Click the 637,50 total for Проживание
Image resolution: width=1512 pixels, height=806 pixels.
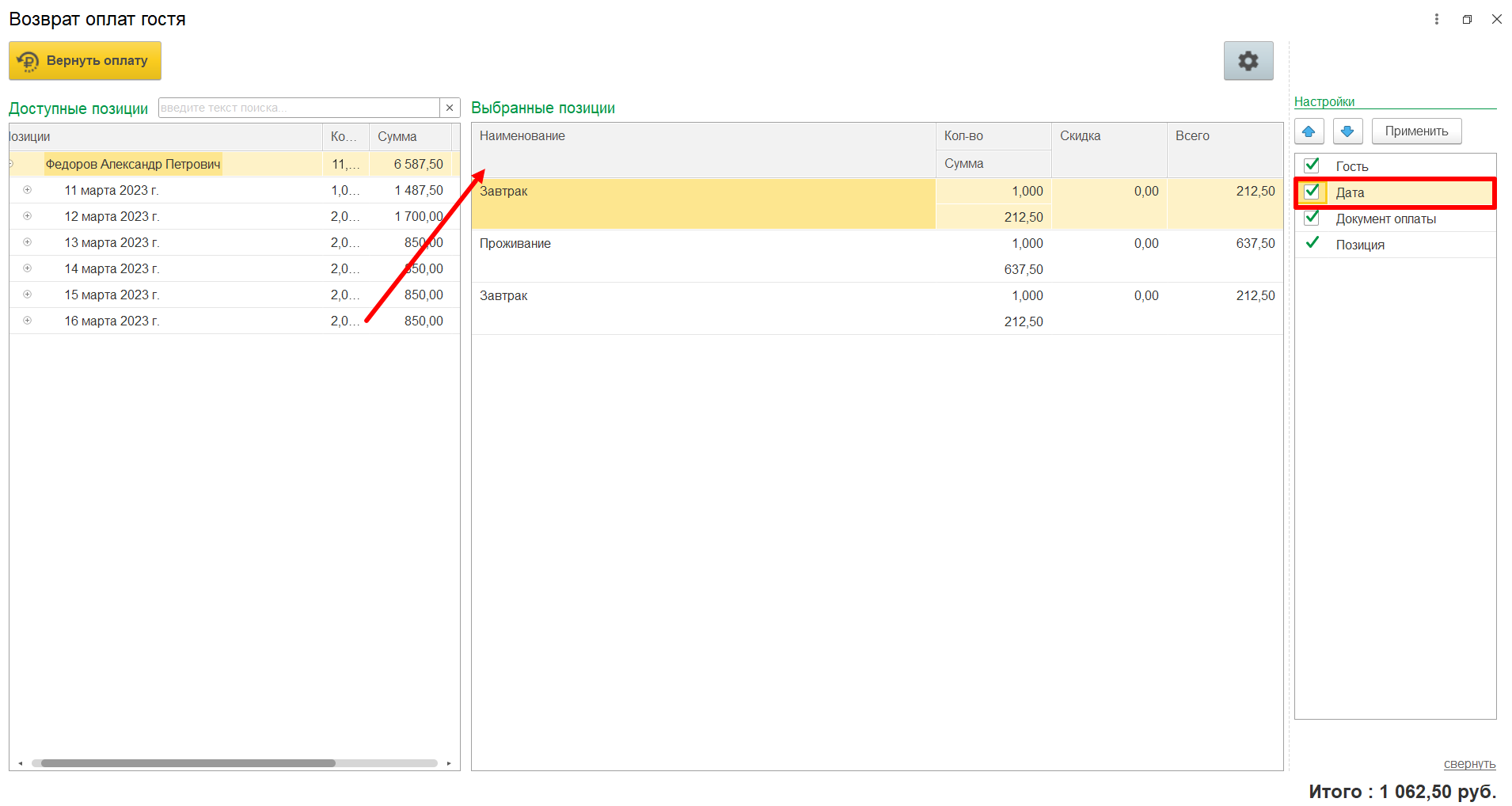click(x=1256, y=243)
